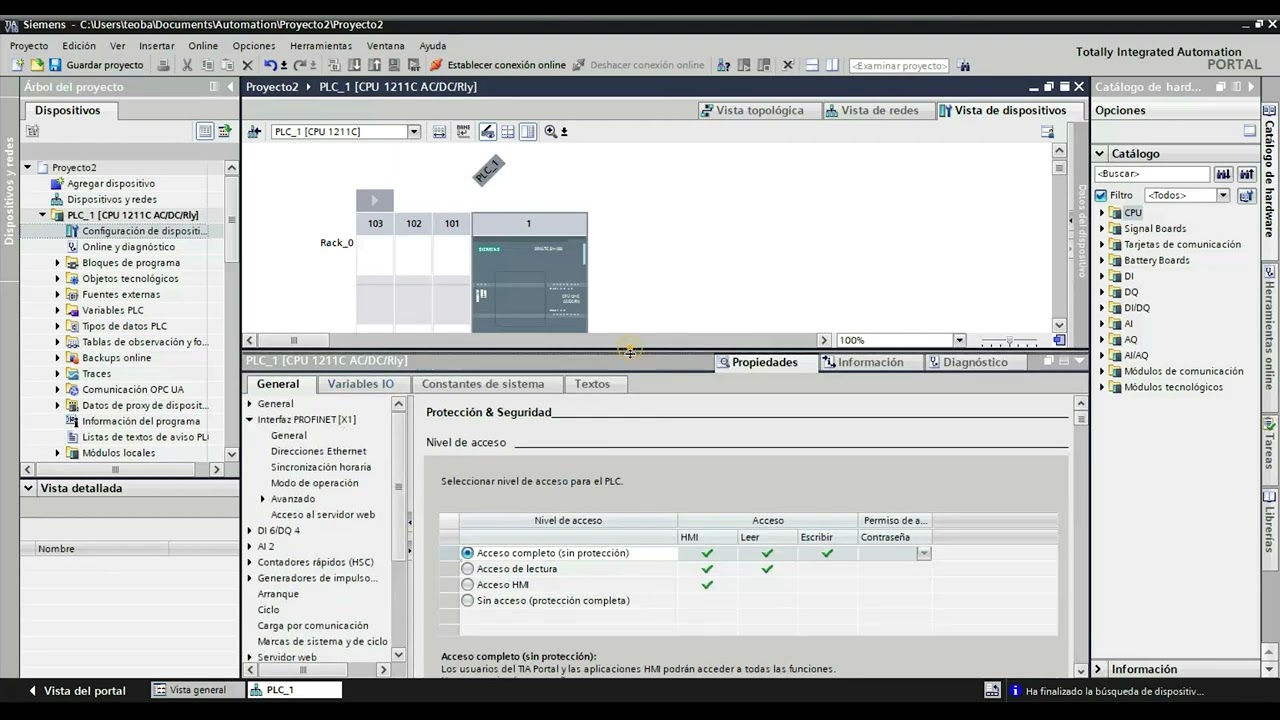Open Agregar dispositivo in project tree
1280x720 pixels.
point(110,184)
